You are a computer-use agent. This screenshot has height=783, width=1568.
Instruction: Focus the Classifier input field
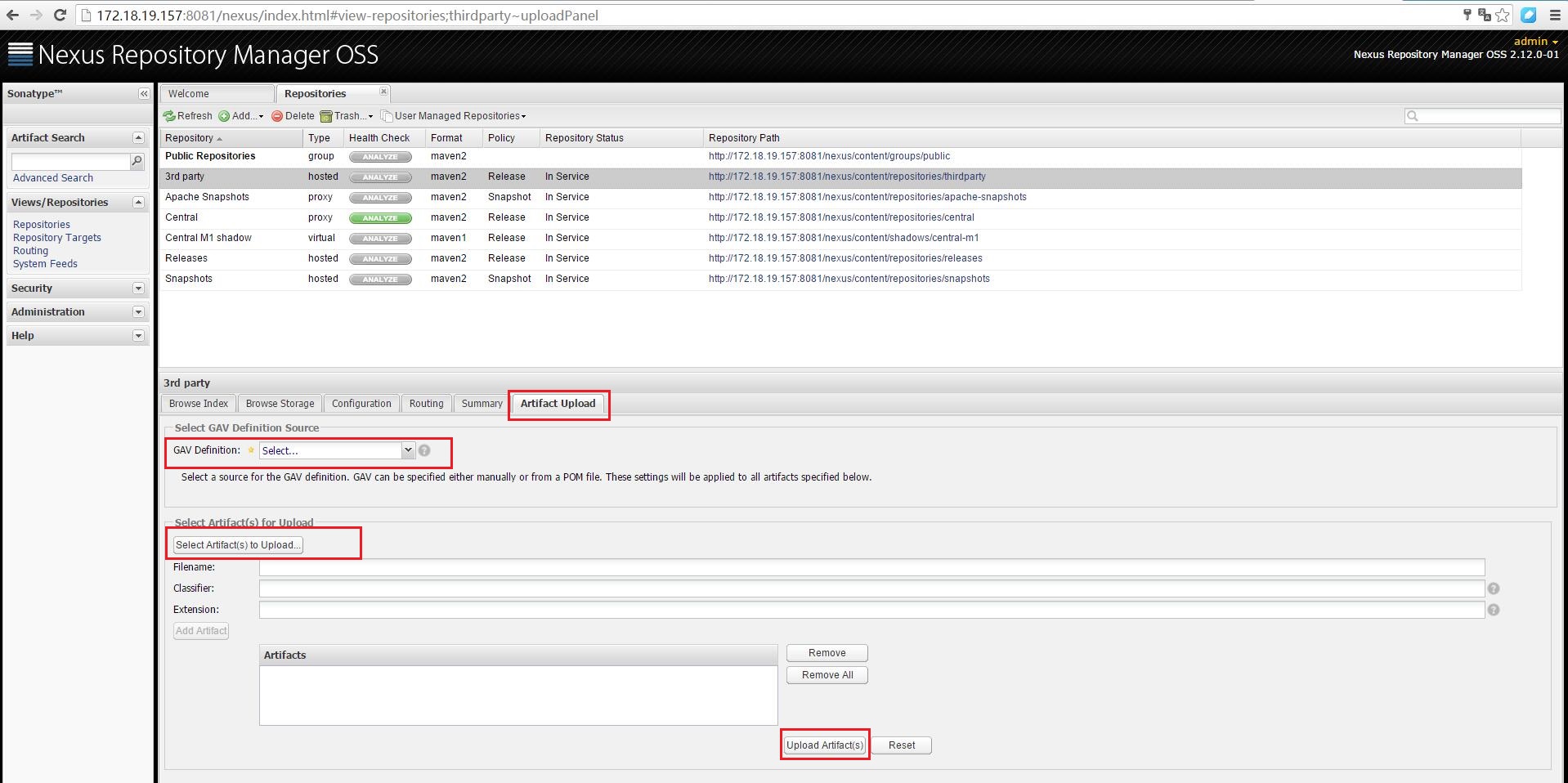coord(871,588)
